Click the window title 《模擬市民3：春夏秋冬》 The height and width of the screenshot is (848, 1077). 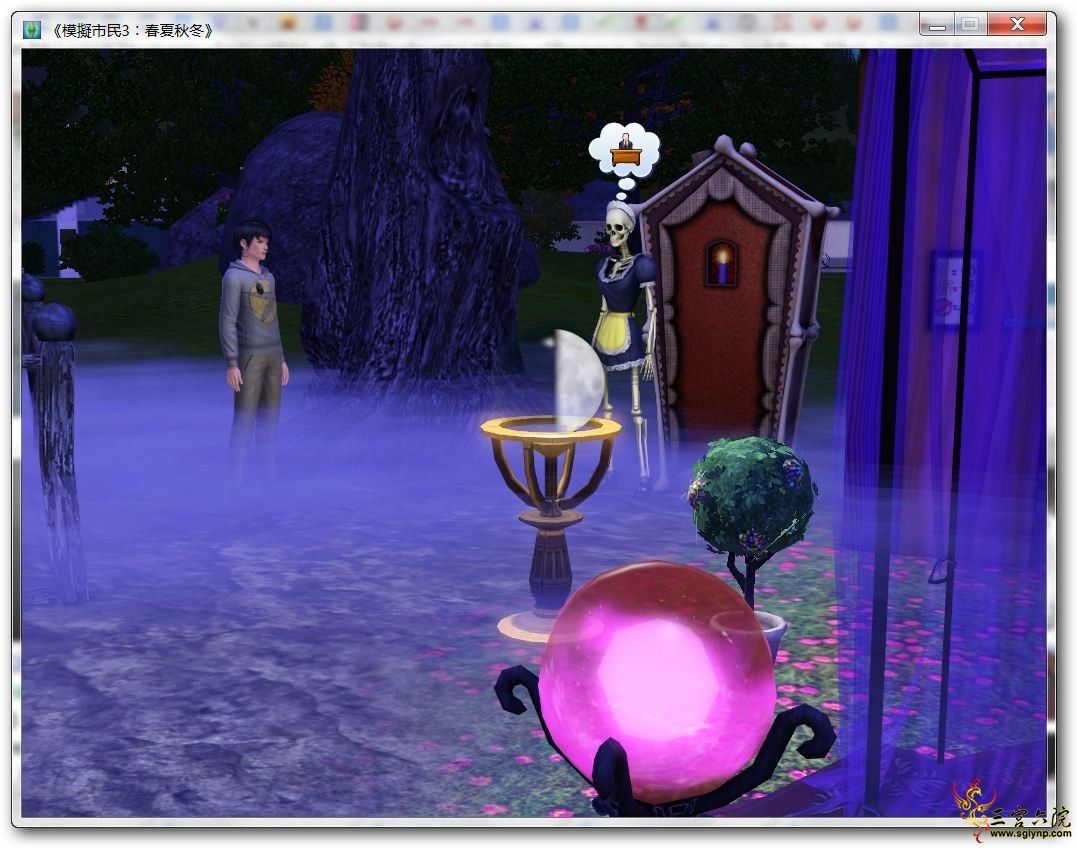click(132, 30)
